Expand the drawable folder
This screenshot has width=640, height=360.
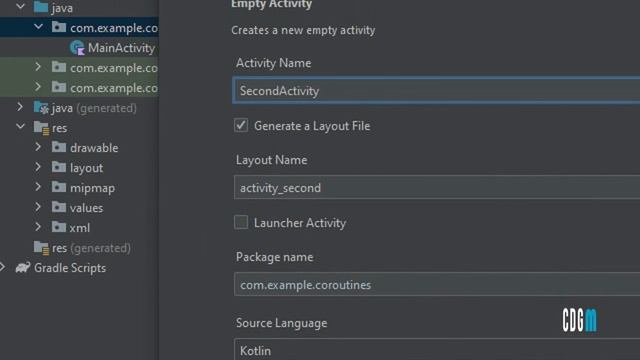tap(38, 147)
